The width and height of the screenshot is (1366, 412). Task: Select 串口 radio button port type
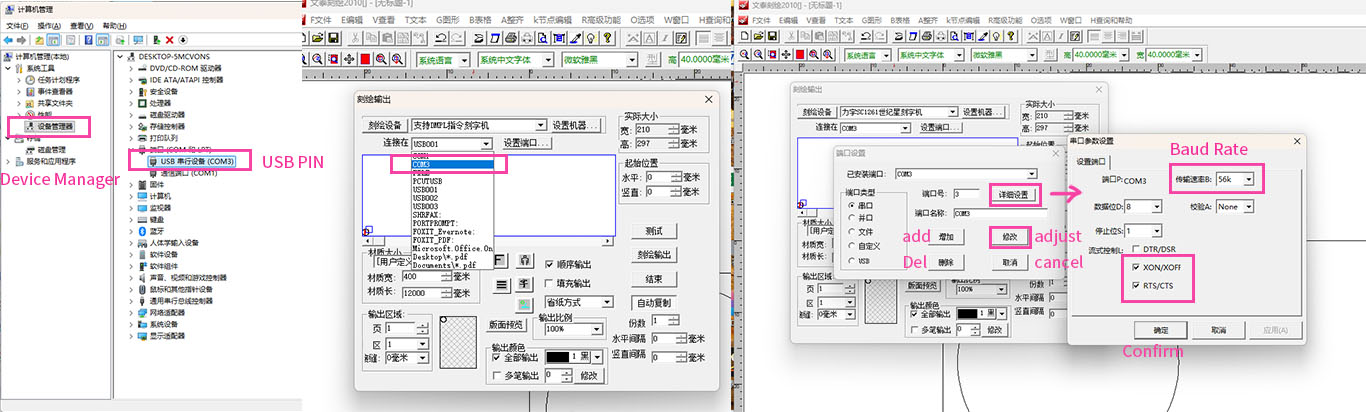[x=852, y=204]
